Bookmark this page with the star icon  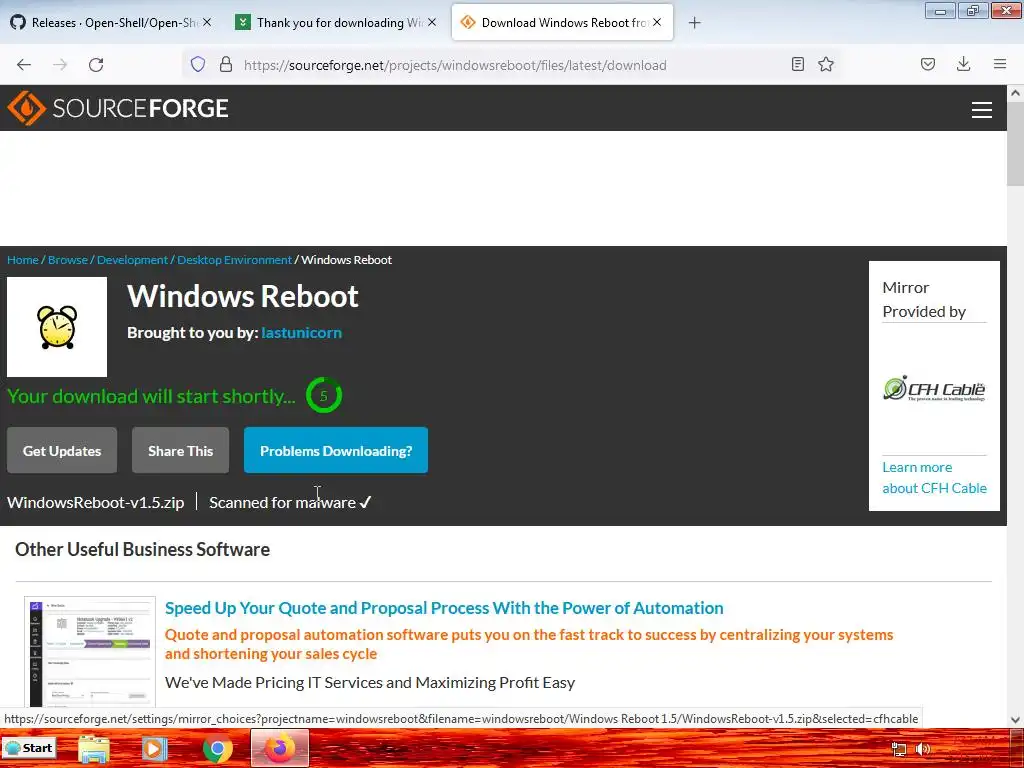[826, 64]
